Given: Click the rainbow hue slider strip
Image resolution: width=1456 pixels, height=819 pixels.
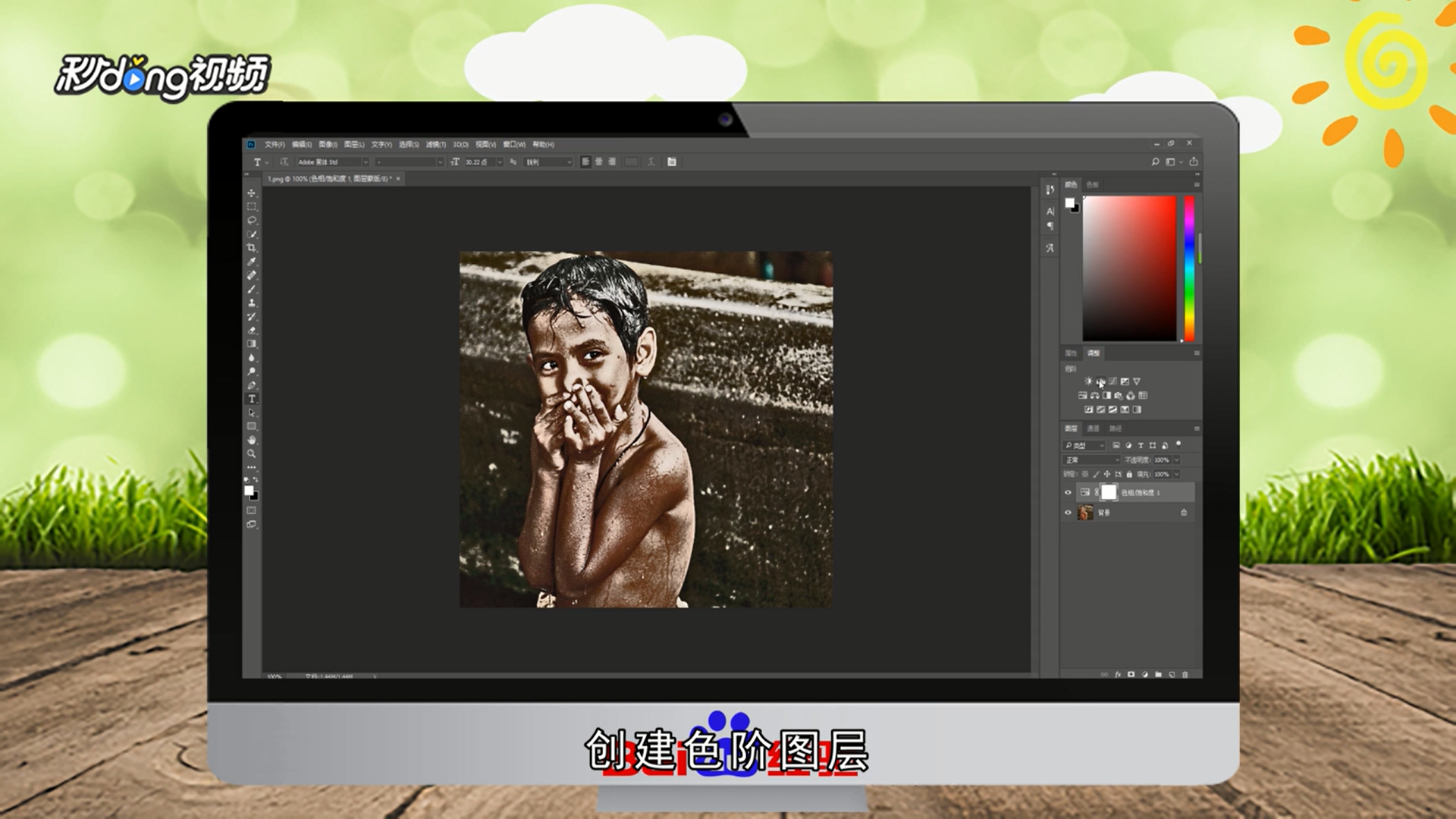Looking at the screenshot, I should pyautogui.click(x=1189, y=268).
